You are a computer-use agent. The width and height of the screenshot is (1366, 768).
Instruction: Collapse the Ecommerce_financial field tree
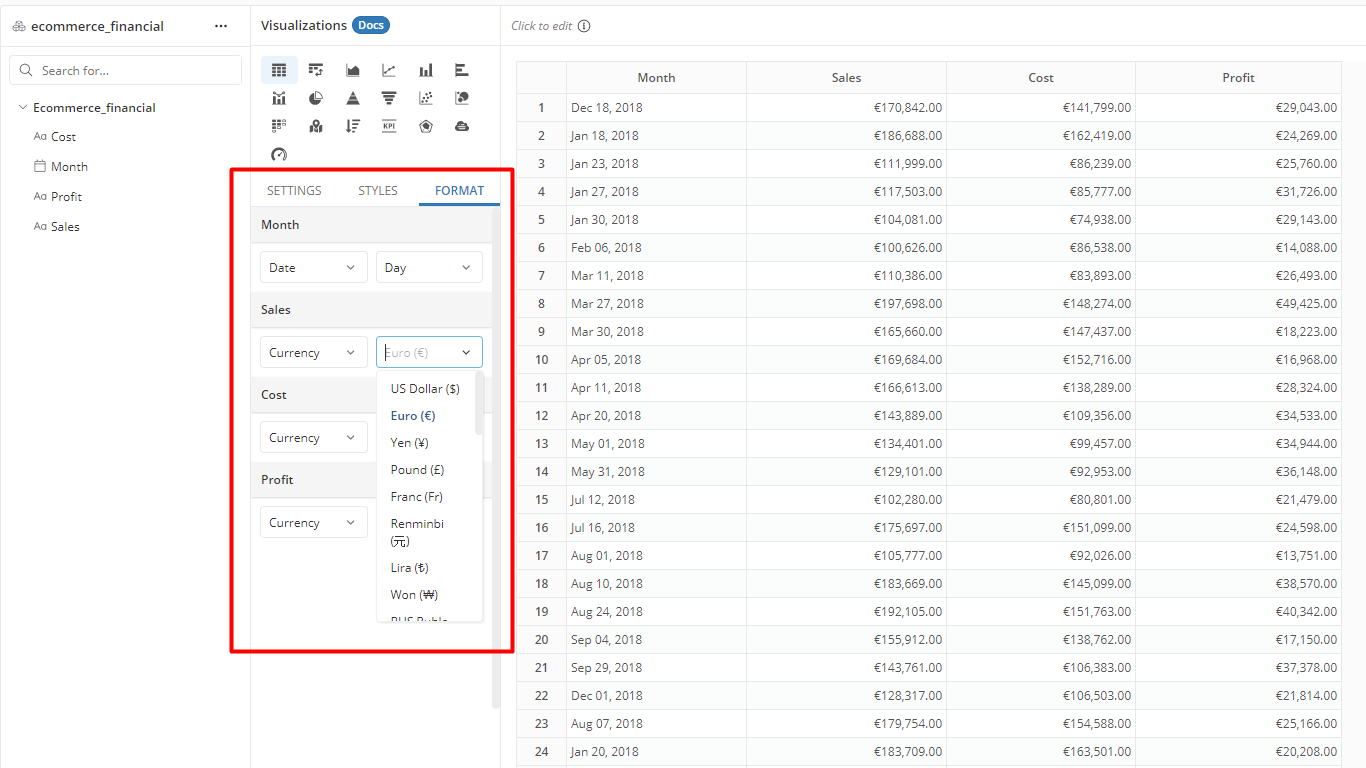(x=22, y=107)
